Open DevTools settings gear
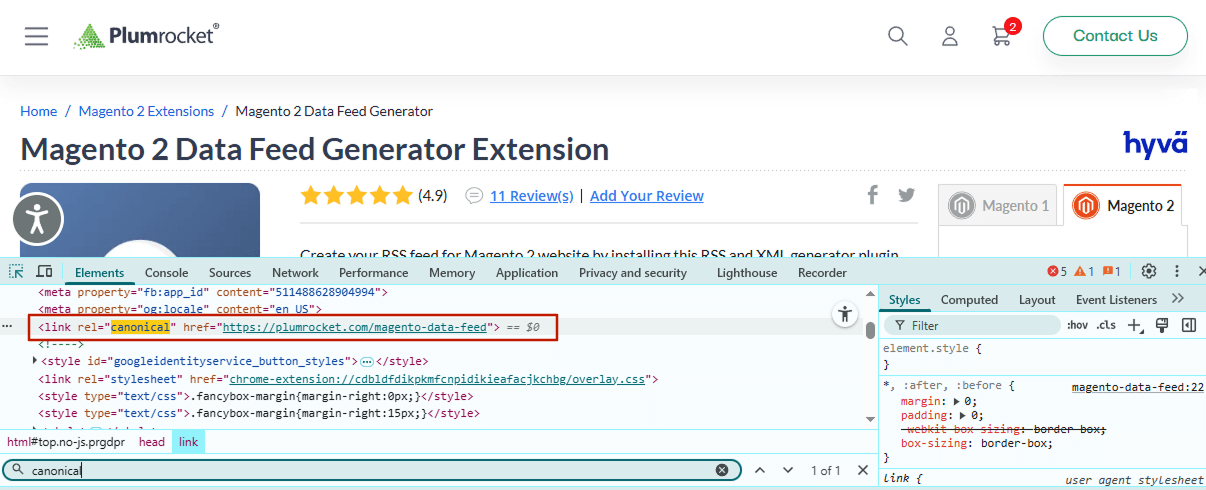The image size is (1206, 490). coord(1149,272)
